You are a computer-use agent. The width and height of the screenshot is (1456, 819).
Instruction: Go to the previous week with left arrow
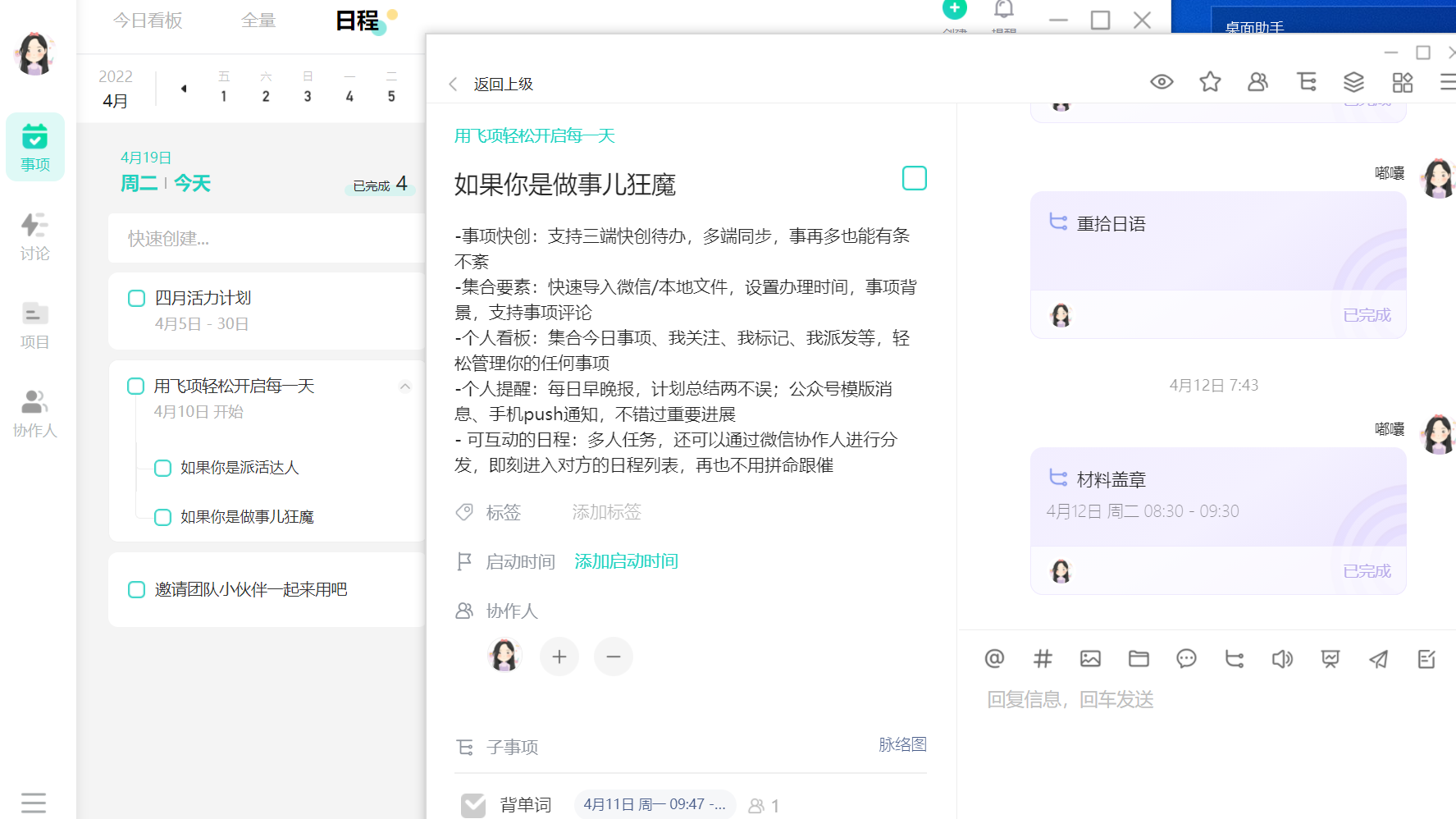pyautogui.click(x=184, y=89)
